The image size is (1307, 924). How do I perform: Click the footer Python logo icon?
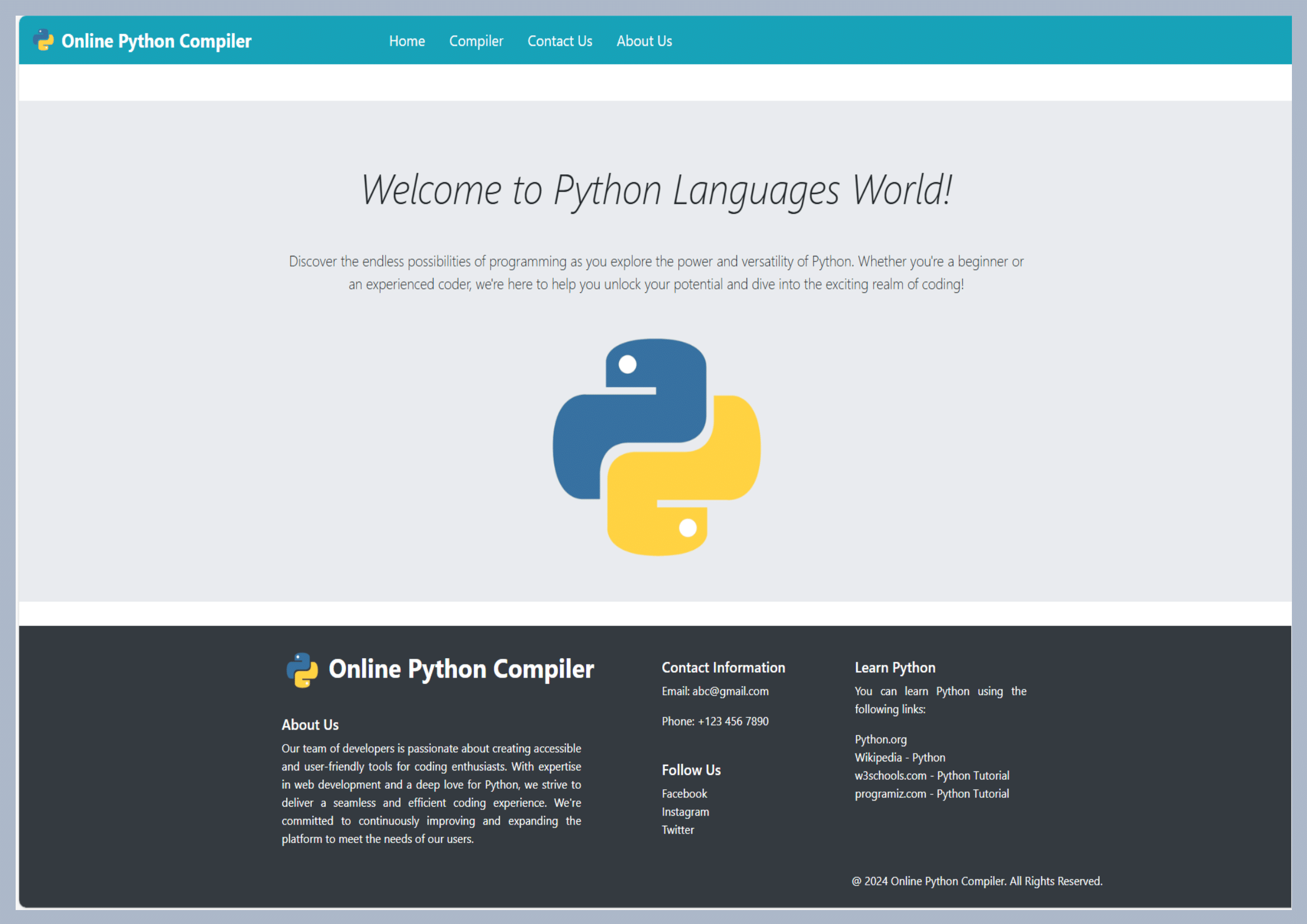click(302, 670)
